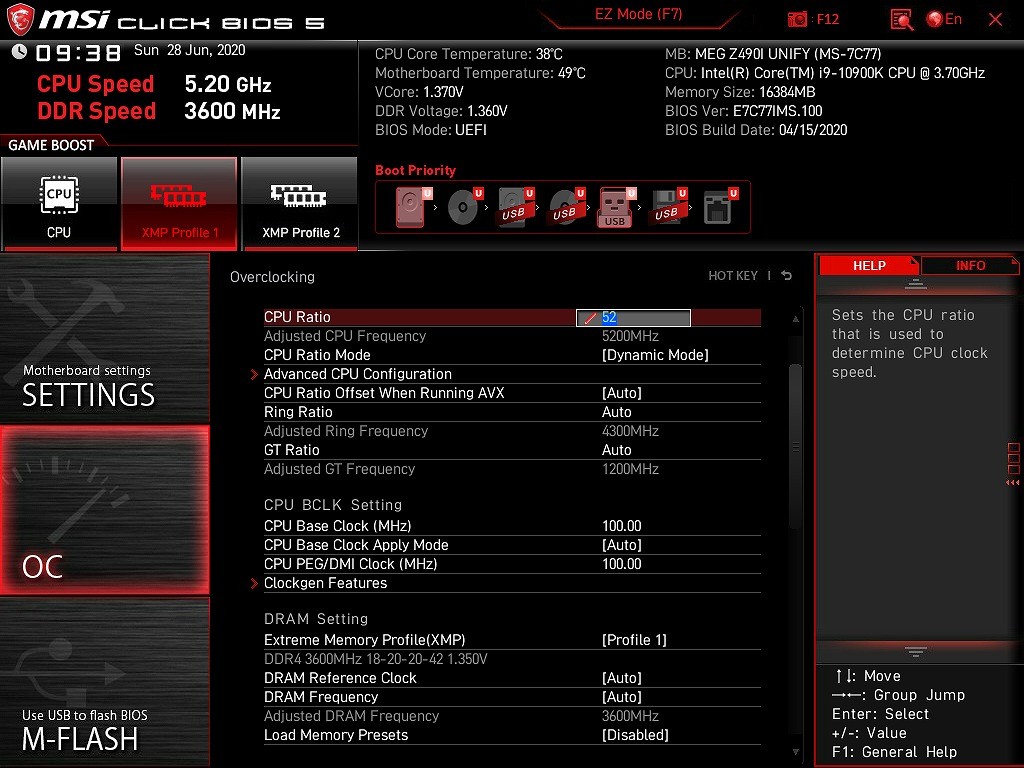Click the USB key boot device icon
This screenshot has height=768, width=1024.
click(x=615, y=207)
